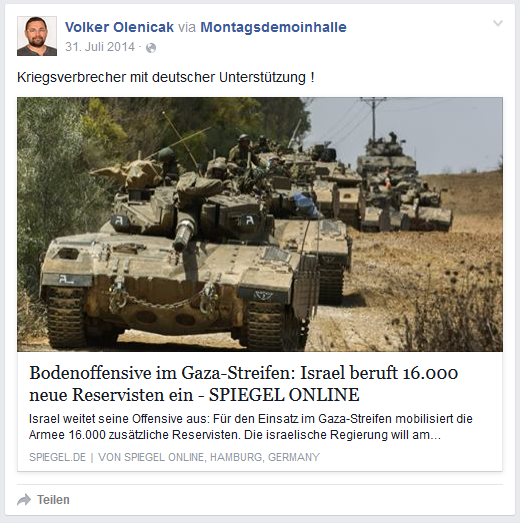Click headline line ending with SPIEGEL ONLINE
520x523 pixels.
point(194,395)
